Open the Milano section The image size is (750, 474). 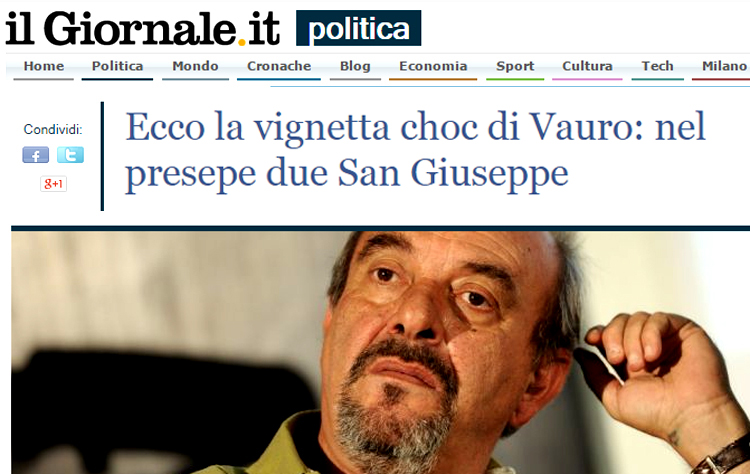click(x=722, y=66)
